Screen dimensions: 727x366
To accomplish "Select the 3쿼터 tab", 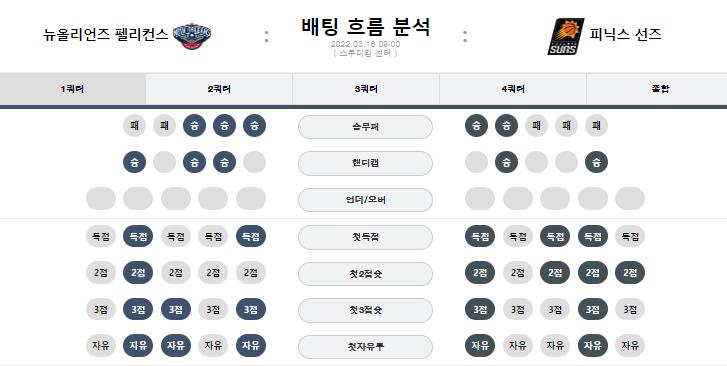I will point(366,89).
